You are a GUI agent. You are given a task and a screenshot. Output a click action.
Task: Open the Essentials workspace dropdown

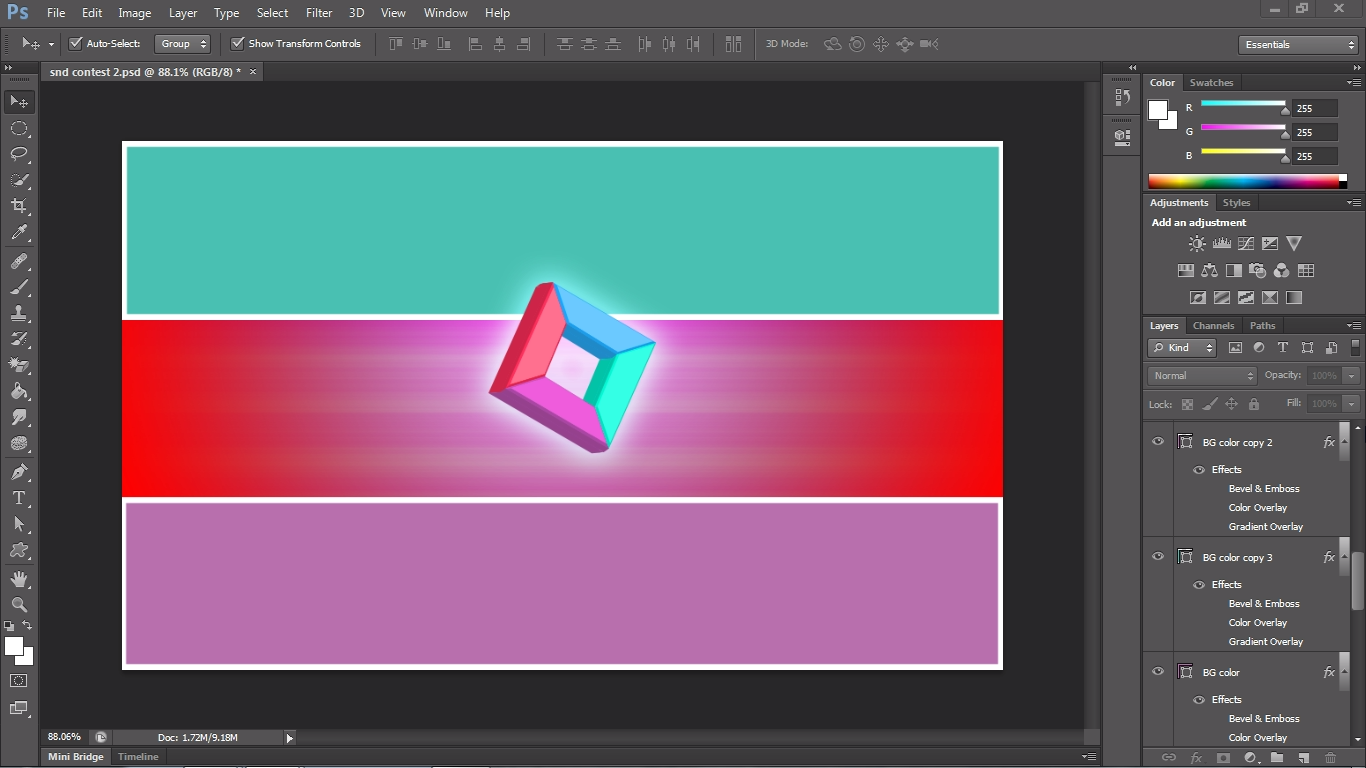click(1297, 45)
